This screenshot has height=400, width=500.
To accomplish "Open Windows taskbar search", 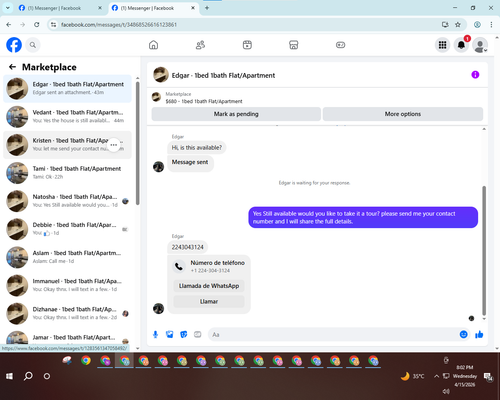I will click(x=28, y=376).
